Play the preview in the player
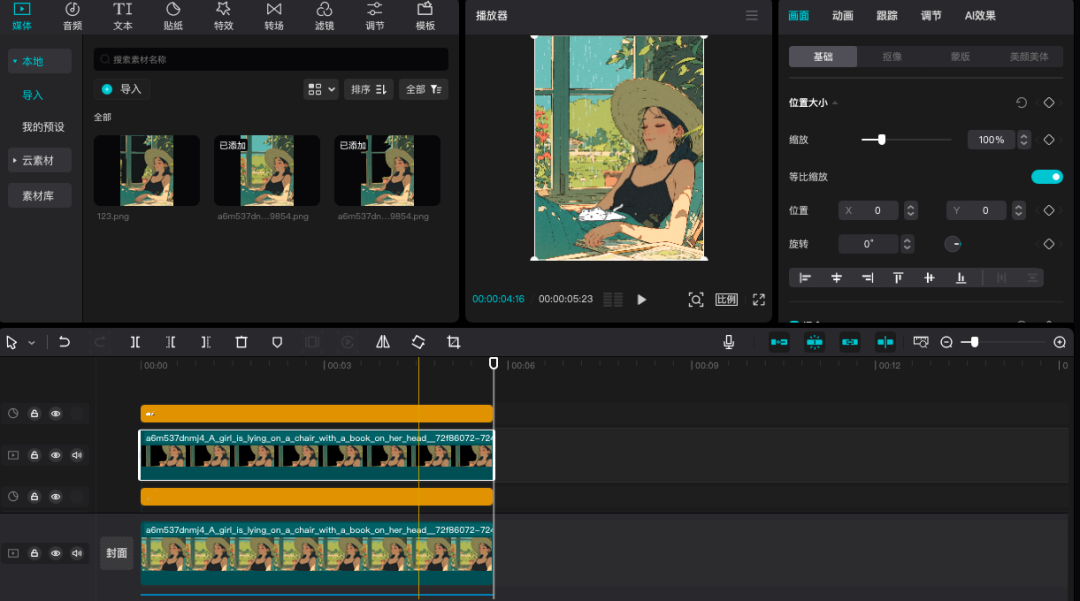The height and width of the screenshot is (601, 1080). 641,299
